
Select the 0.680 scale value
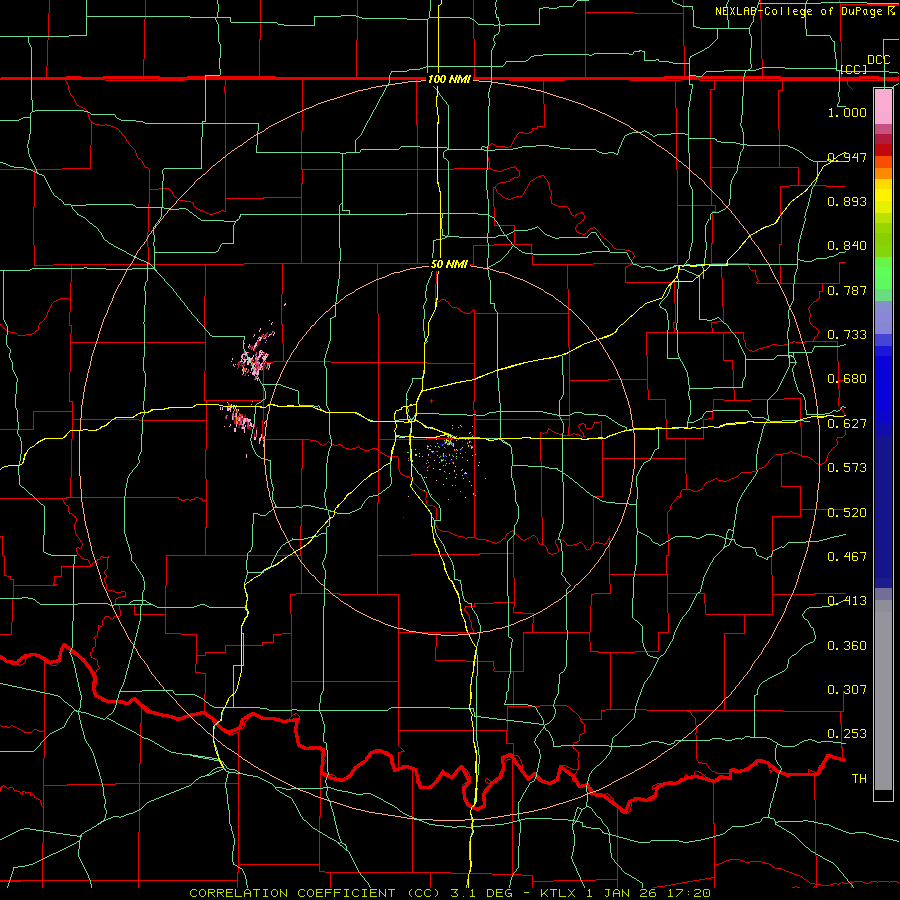tap(847, 379)
